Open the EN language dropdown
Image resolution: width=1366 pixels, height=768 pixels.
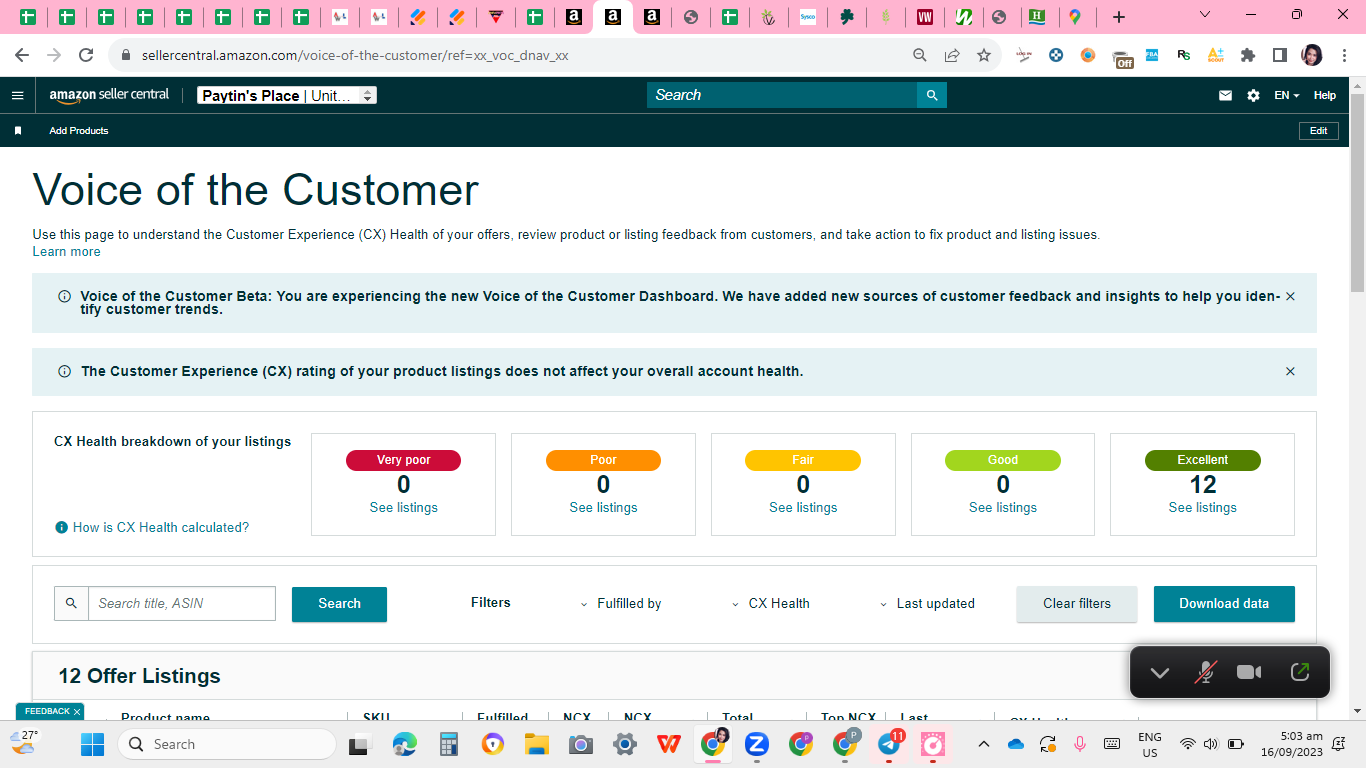click(x=1287, y=96)
